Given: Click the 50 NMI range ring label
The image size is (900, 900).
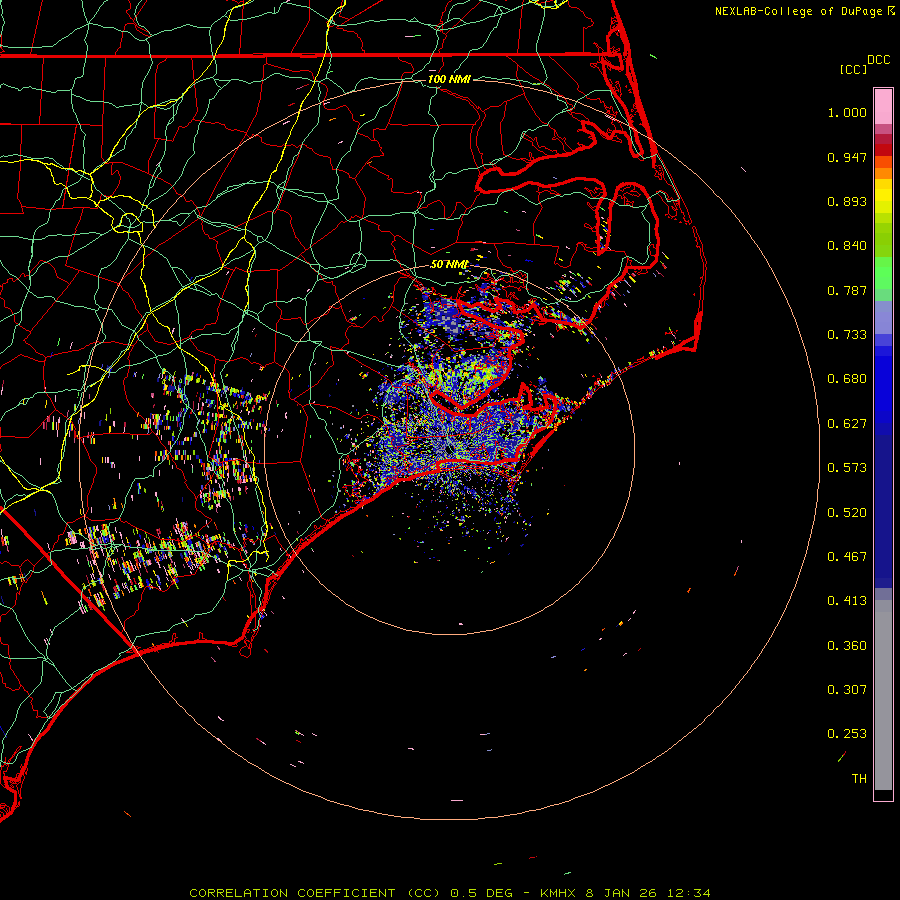Looking at the screenshot, I should (x=449, y=264).
